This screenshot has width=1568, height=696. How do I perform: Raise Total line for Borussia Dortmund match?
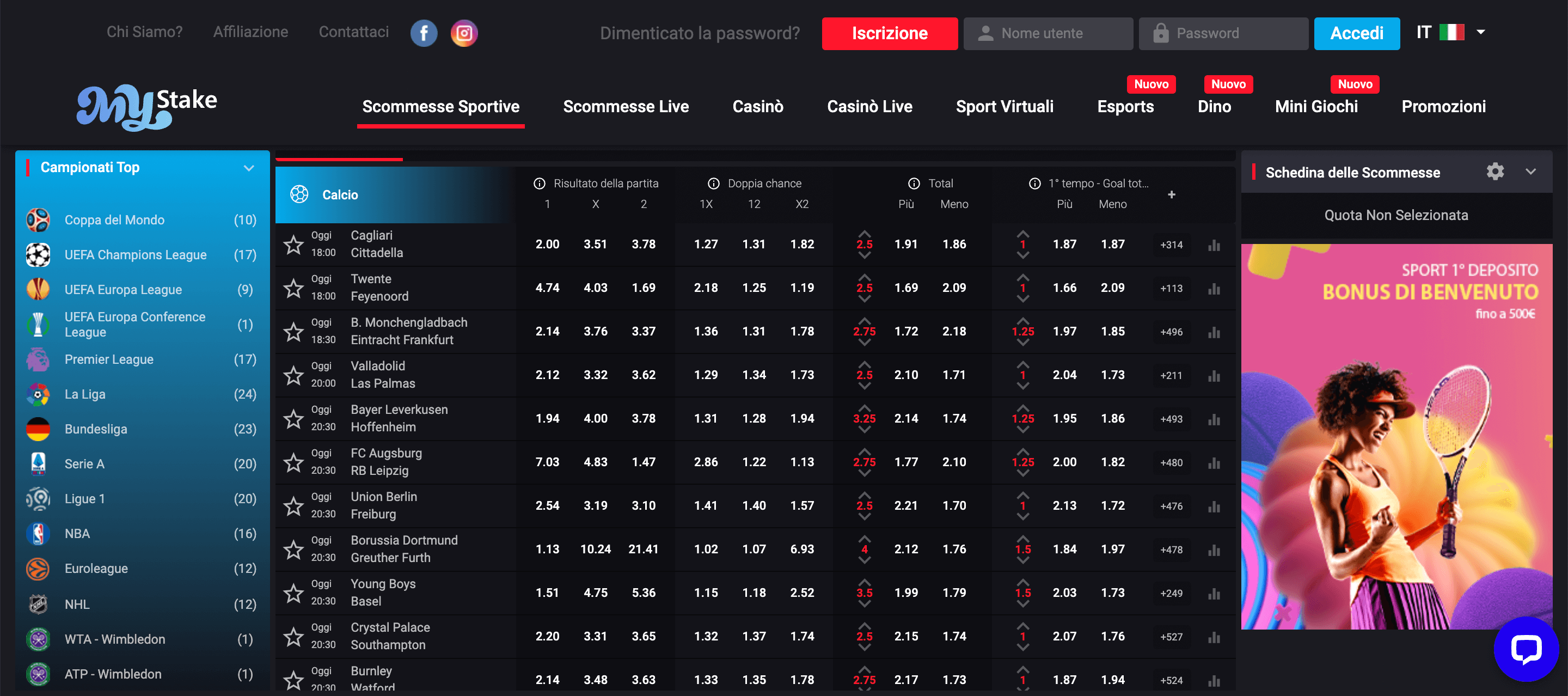tap(865, 538)
